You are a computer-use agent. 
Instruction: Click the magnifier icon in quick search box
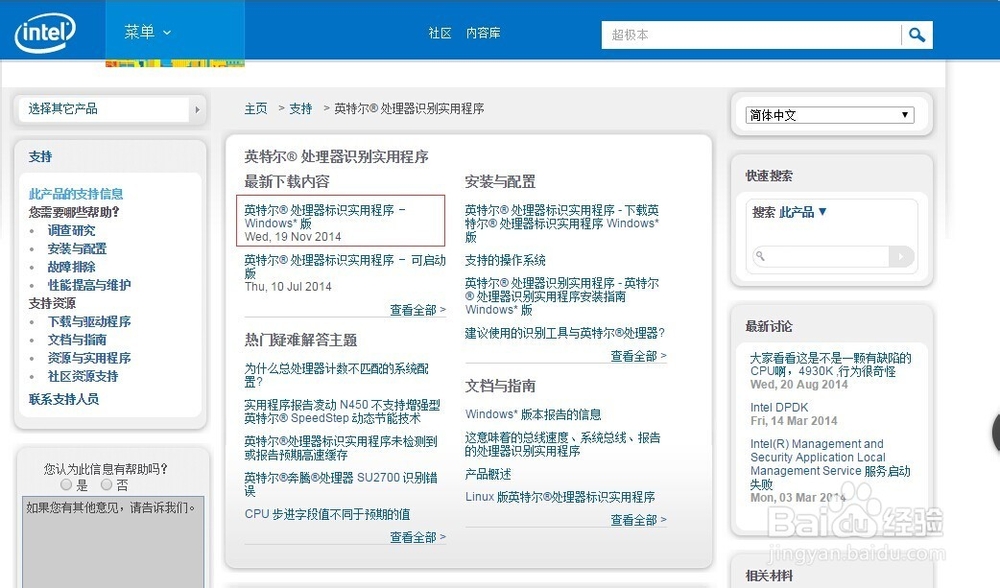tap(760, 256)
